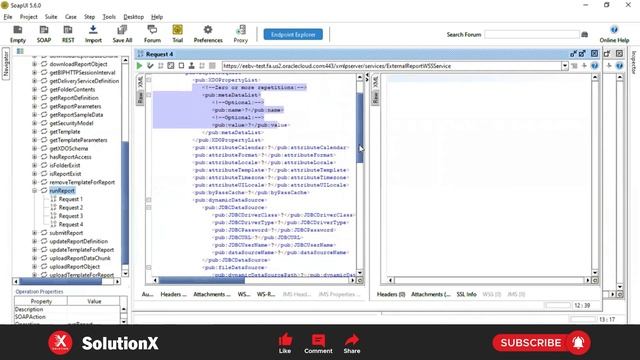The height and width of the screenshot is (360, 640).
Task: Open the Suite menu
Action: 51,17
